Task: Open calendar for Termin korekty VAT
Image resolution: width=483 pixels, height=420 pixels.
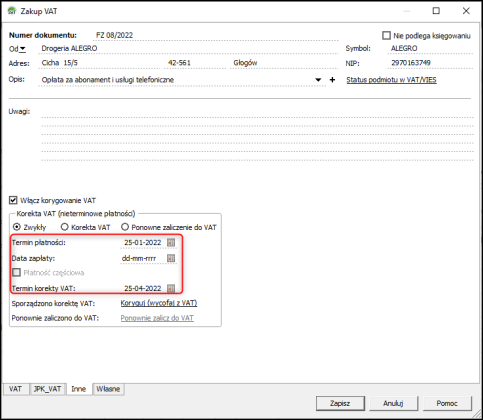Action: (x=171, y=289)
